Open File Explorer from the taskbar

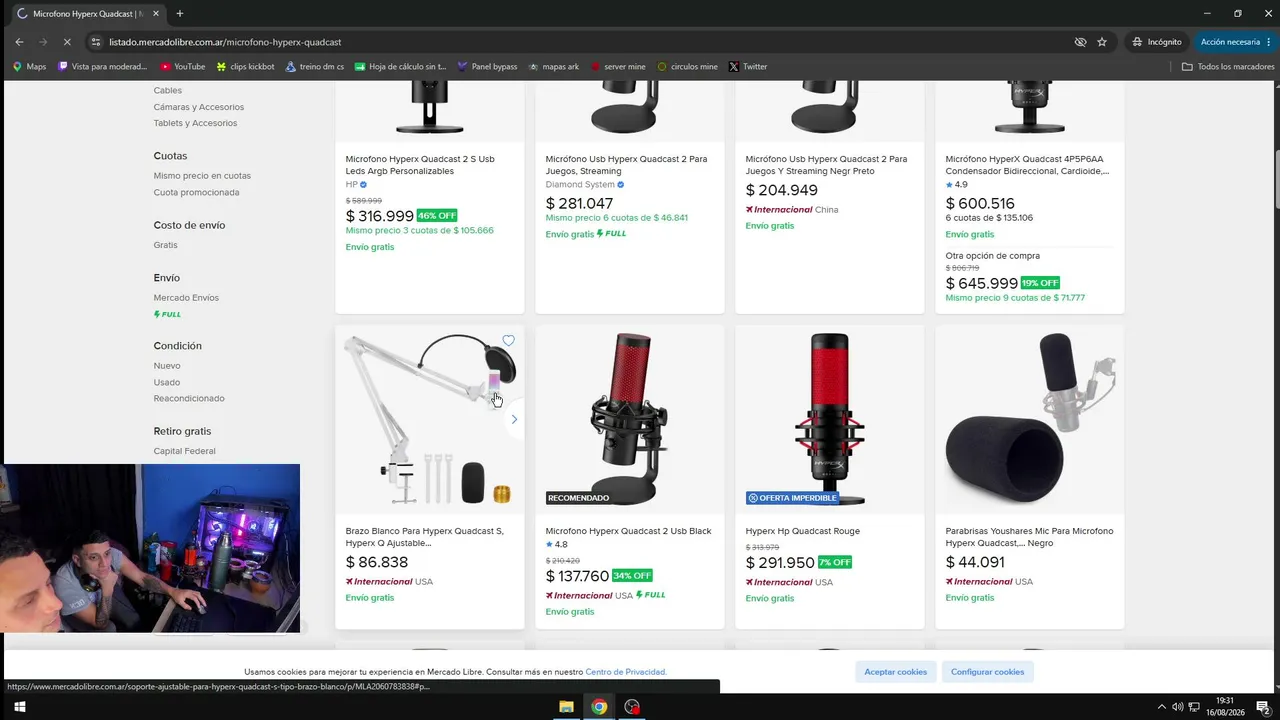pos(566,707)
